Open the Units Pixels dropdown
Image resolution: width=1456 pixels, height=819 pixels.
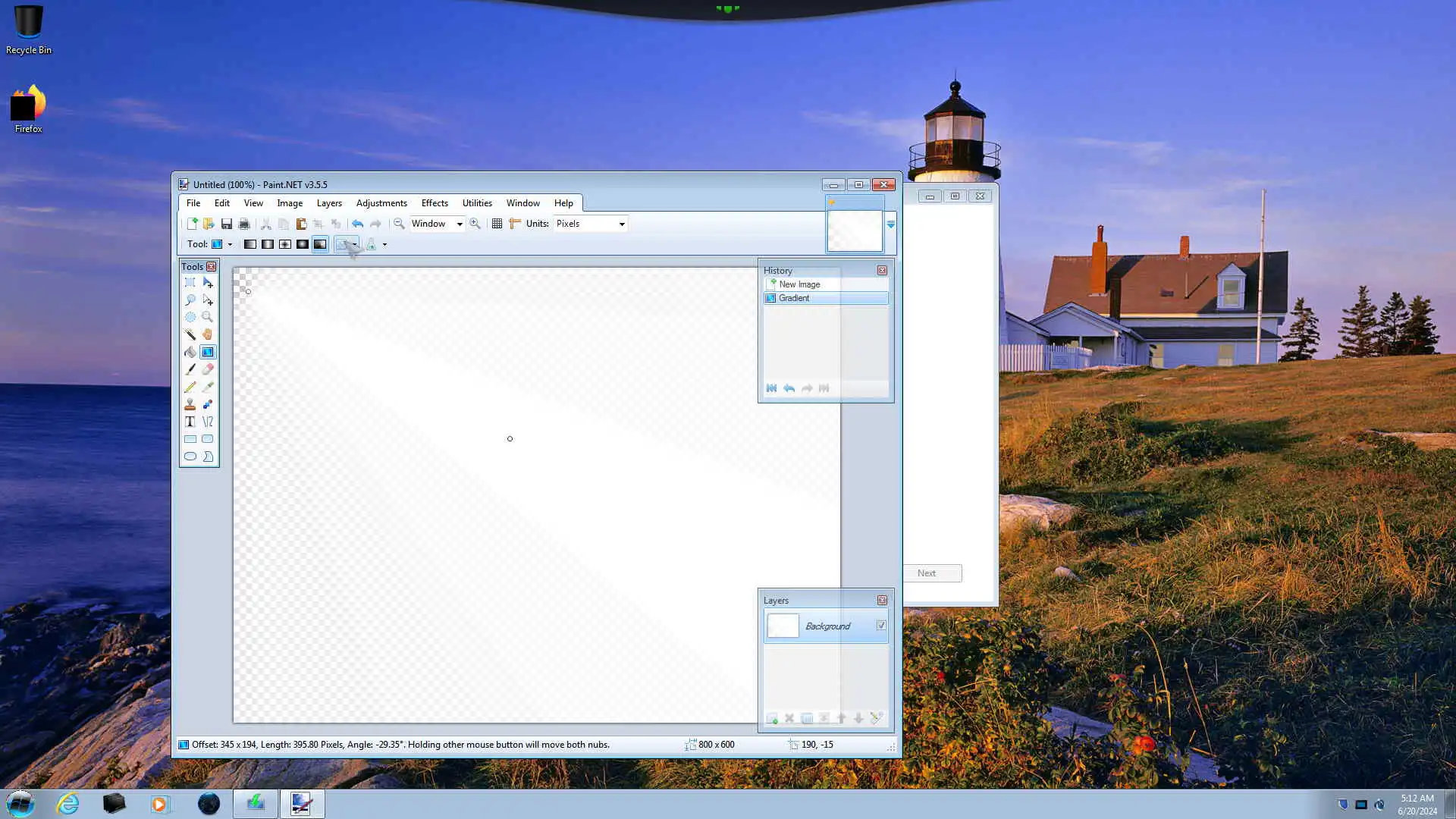pos(622,224)
